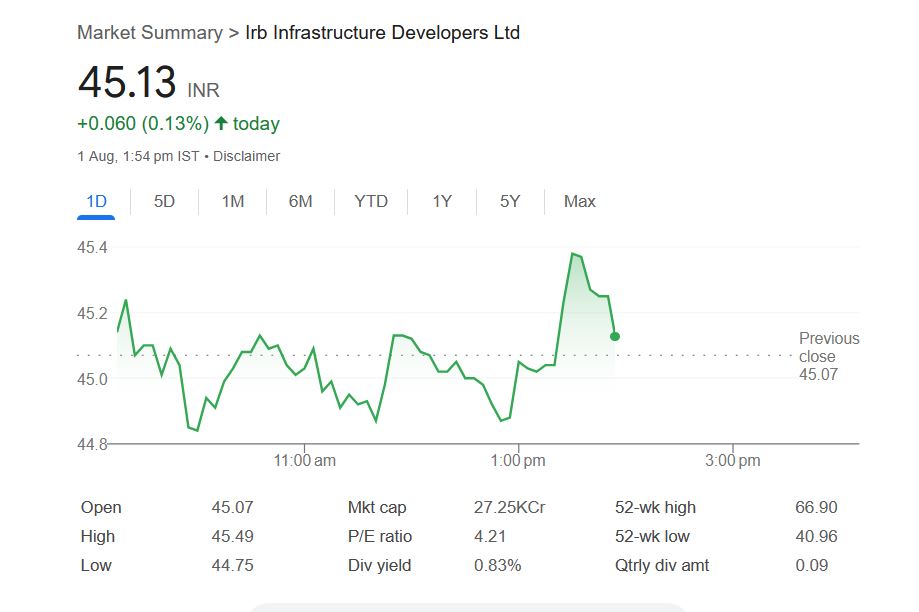The width and height of the screenshot is (919, 612).
Task: Click the Irb Infrastructure Developers Ltd title
Action: 382,32
